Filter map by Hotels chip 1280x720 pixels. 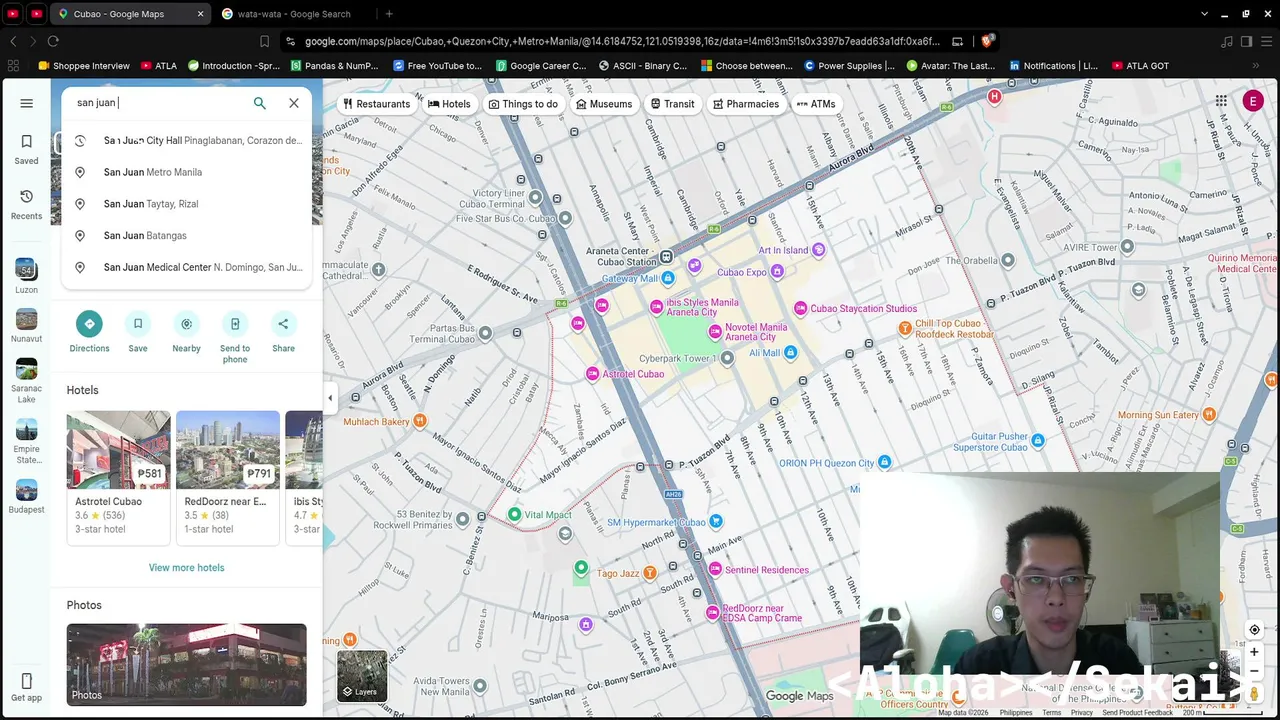449,104
